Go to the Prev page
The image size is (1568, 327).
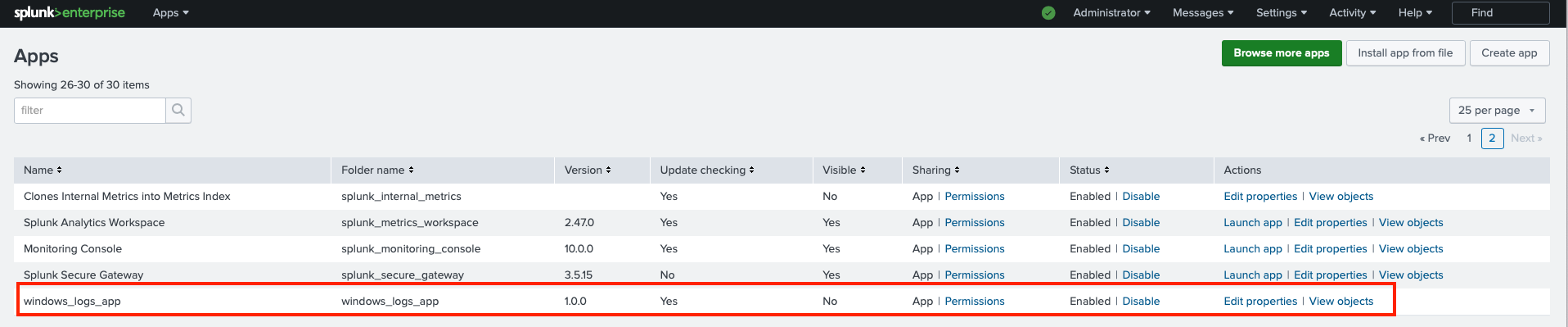1435,138
